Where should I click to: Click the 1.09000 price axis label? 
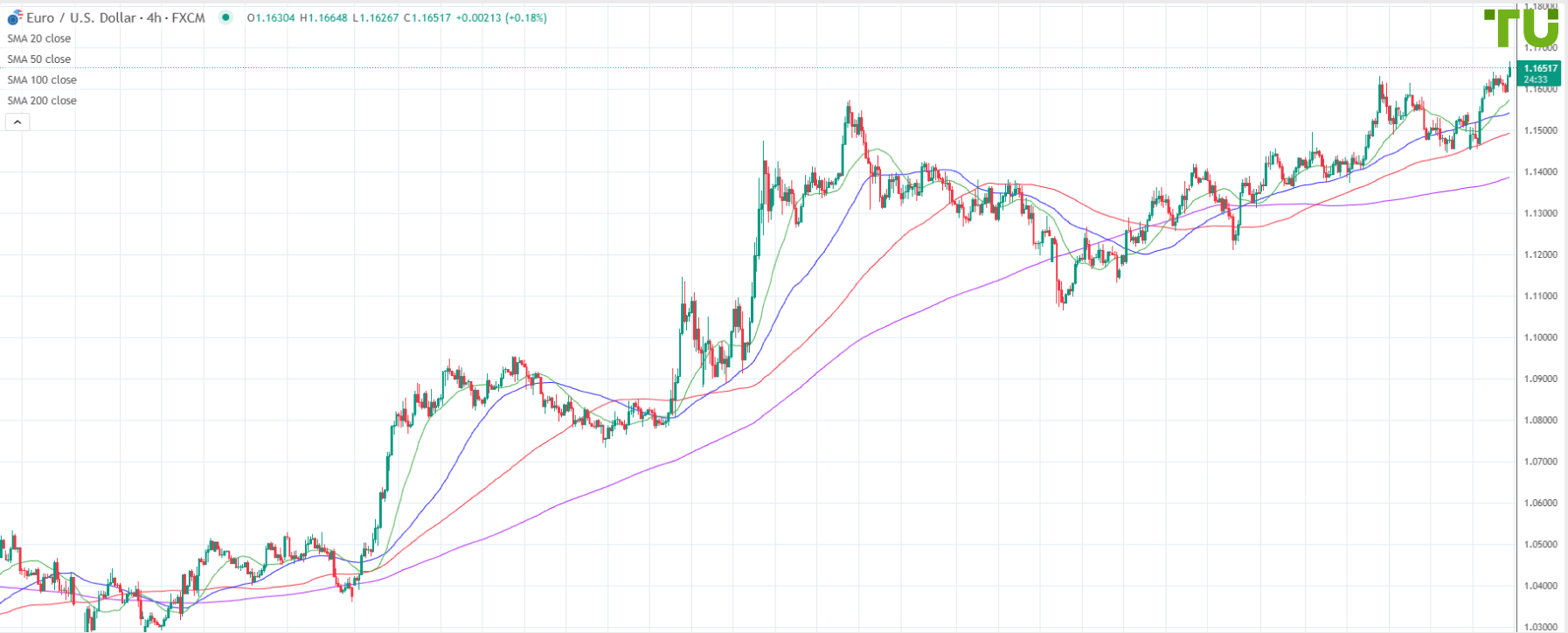click(1540, 379)
